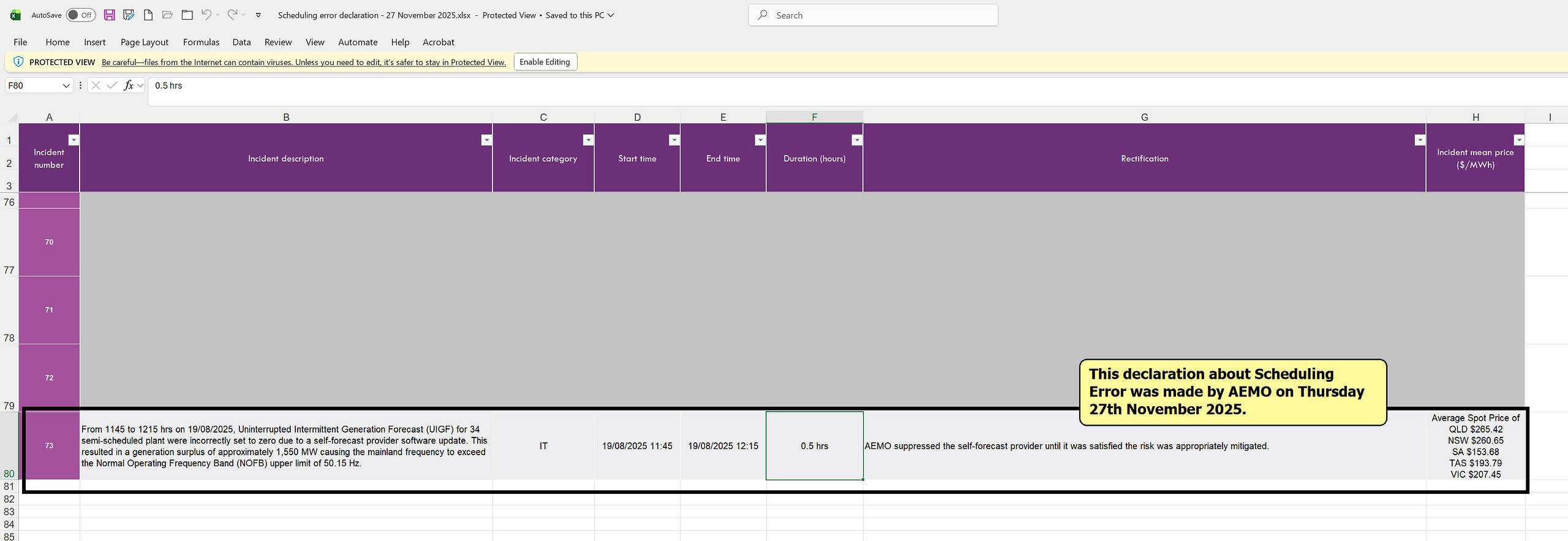Click into the Search box
Screen dimensions: 1568x541
(873, 15)
